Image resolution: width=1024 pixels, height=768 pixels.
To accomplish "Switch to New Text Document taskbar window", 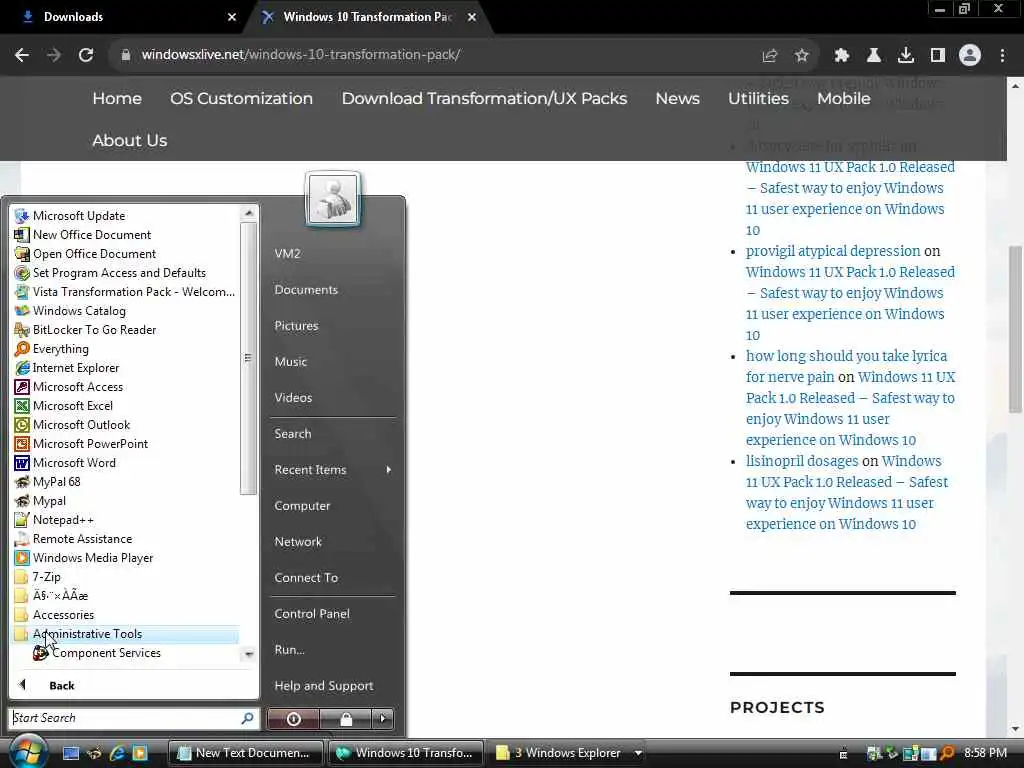I will click(246, 753).
